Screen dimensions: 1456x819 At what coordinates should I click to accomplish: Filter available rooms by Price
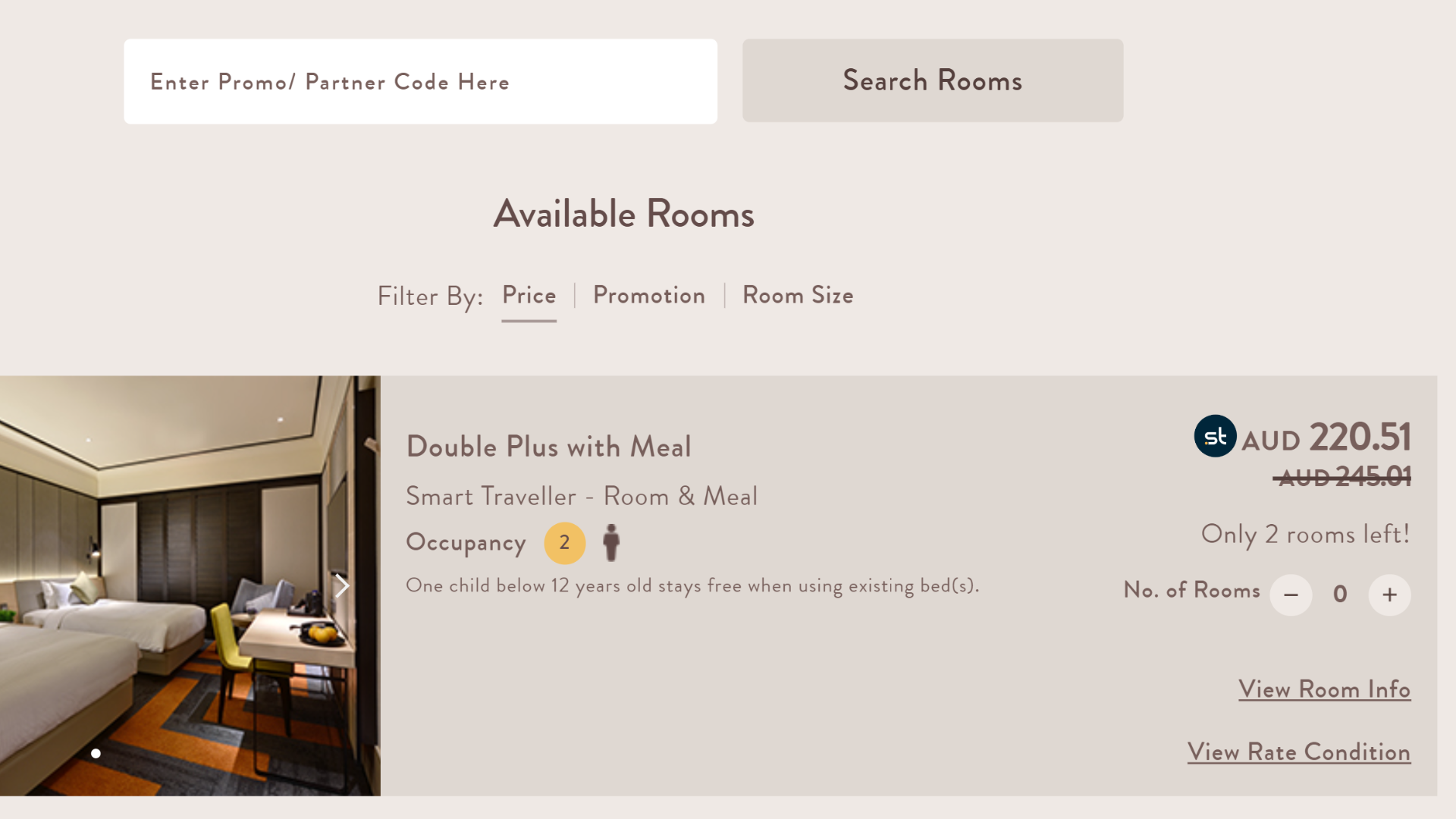529,296
